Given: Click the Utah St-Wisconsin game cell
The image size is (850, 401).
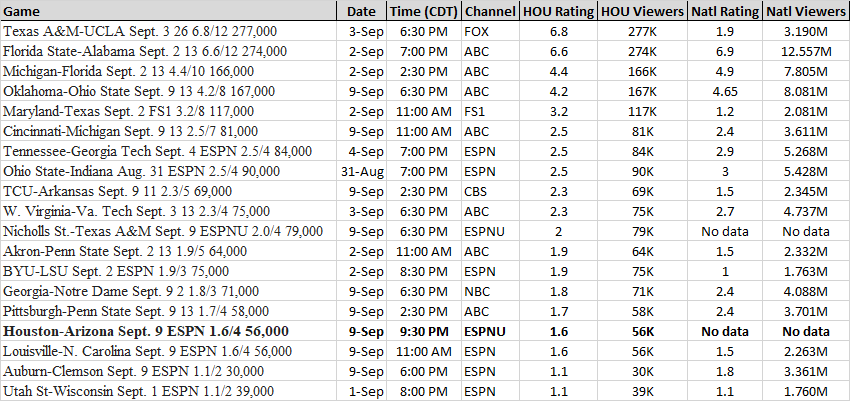Looking at the screenshot, I should coord(168,391).
